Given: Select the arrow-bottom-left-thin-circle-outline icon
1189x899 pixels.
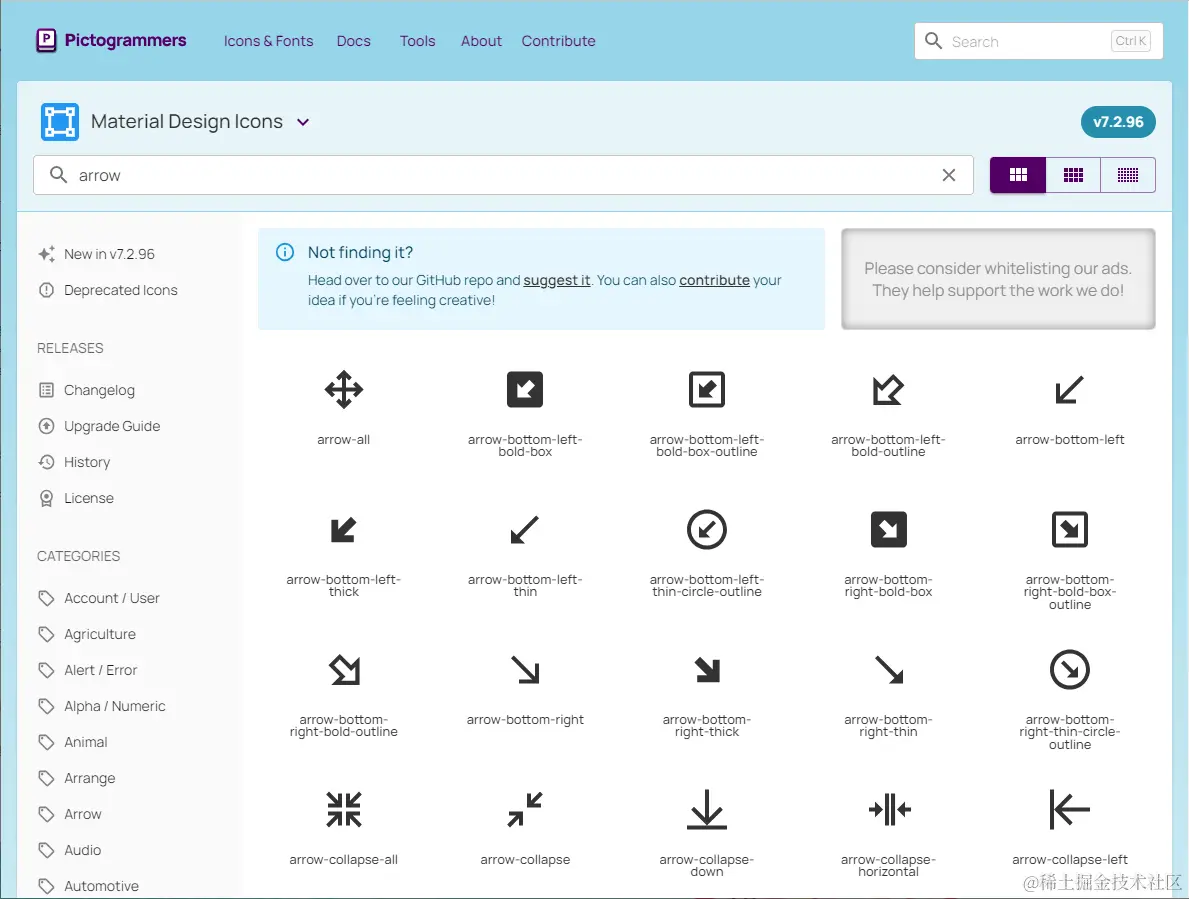Looking at the screenshot, I should [707, 530].
